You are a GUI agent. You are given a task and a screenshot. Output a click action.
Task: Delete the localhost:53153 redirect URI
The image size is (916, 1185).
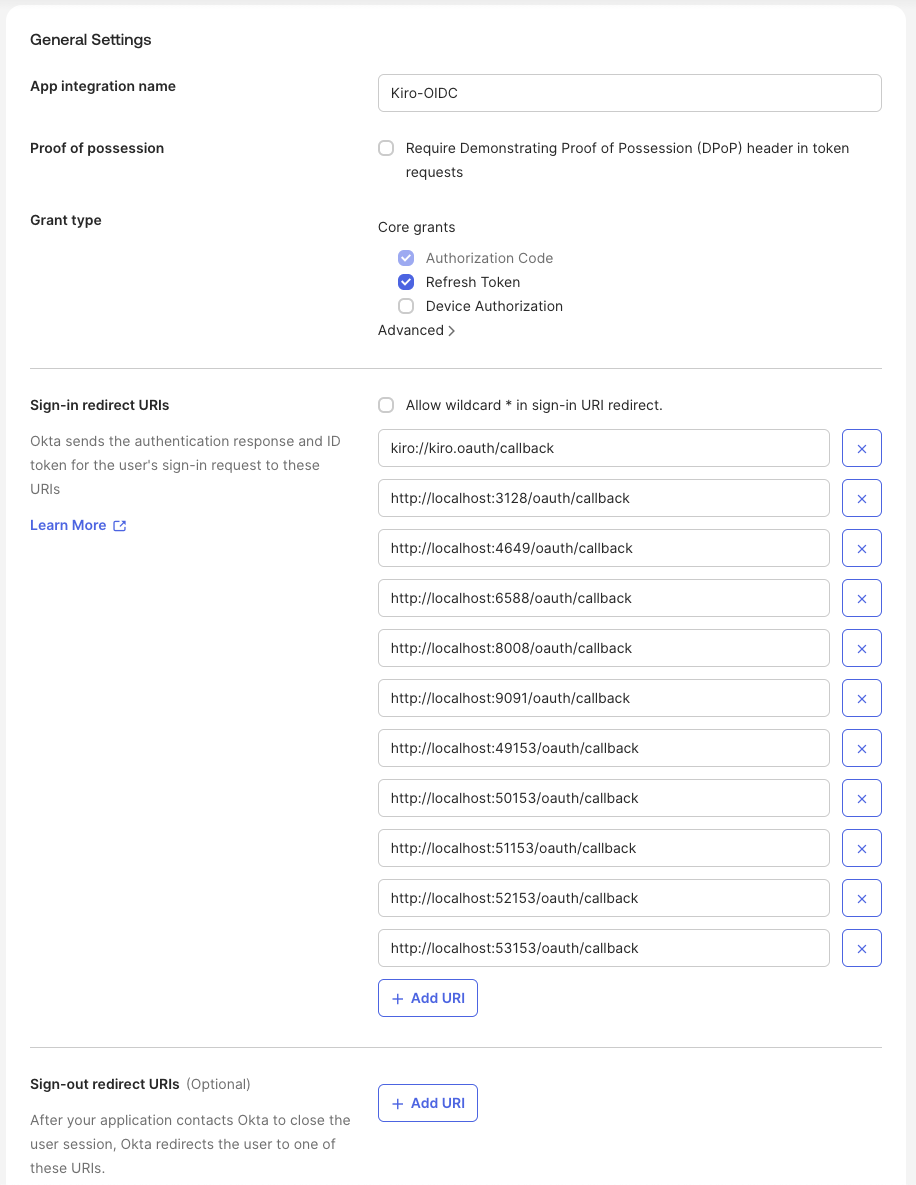[x=861, y=948]
